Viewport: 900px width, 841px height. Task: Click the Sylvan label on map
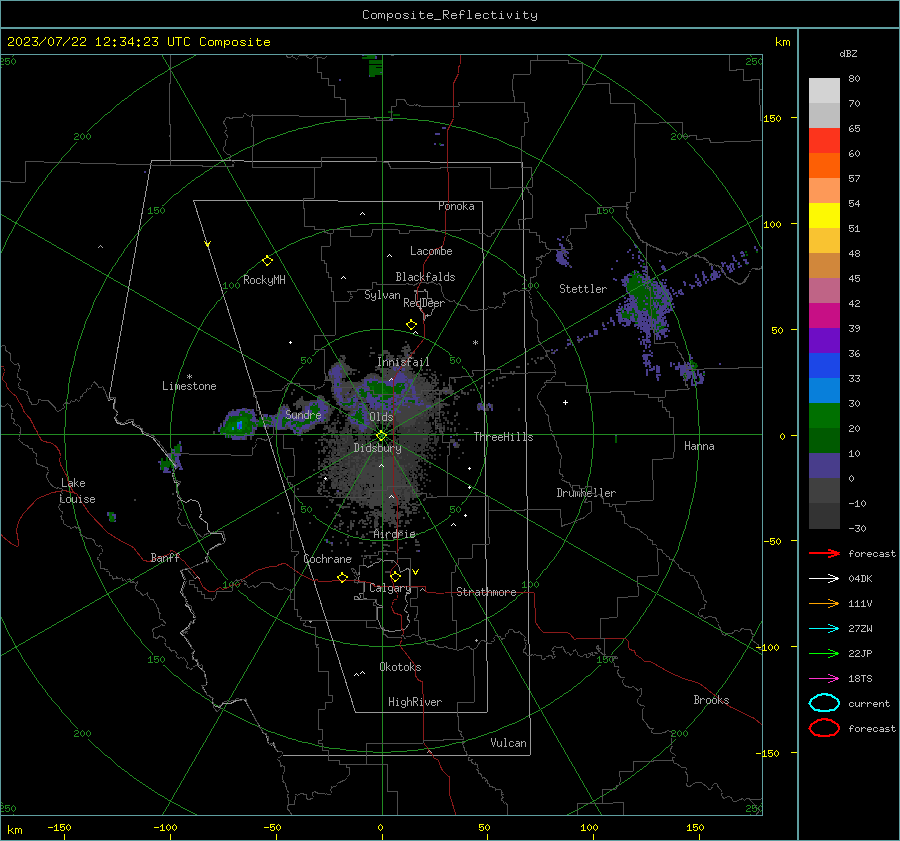pos(382,295)
